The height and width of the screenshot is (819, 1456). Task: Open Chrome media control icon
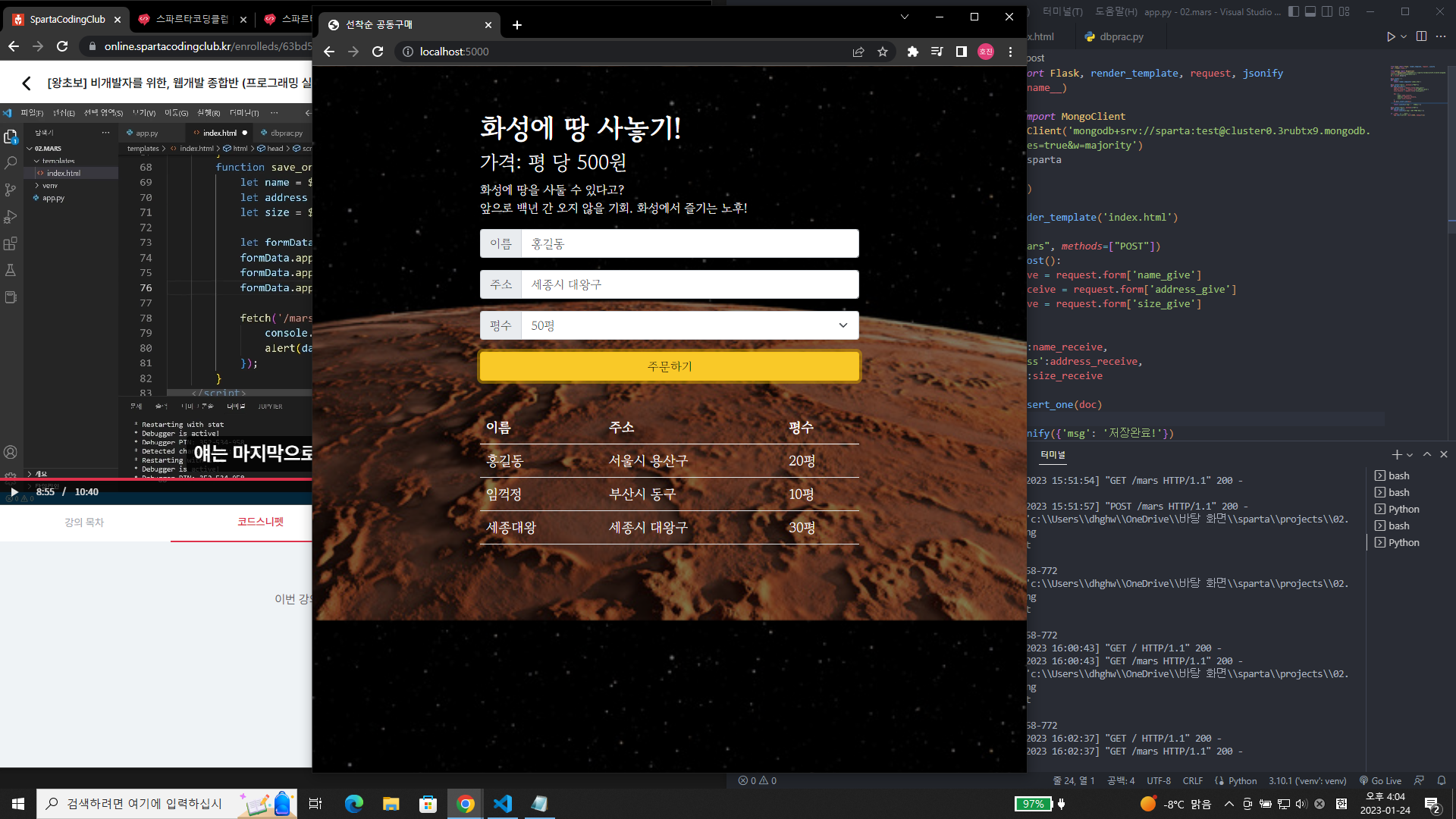[937, 52]
